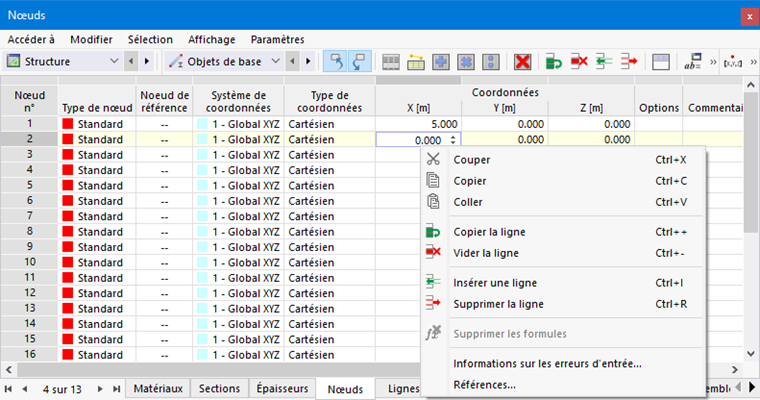
Task: Open Références... from context menu
Action: (563, 385)
